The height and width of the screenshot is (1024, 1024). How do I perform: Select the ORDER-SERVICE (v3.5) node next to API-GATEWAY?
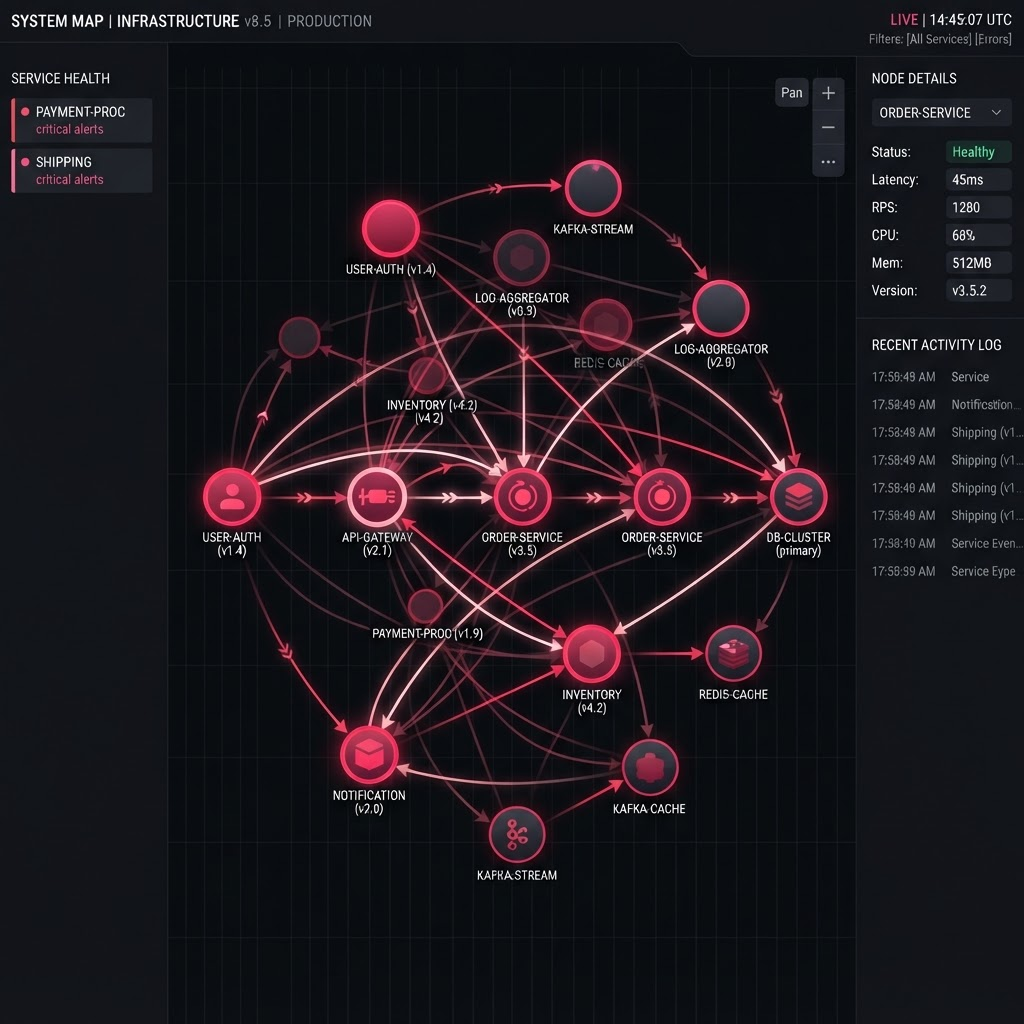point(522,497)
